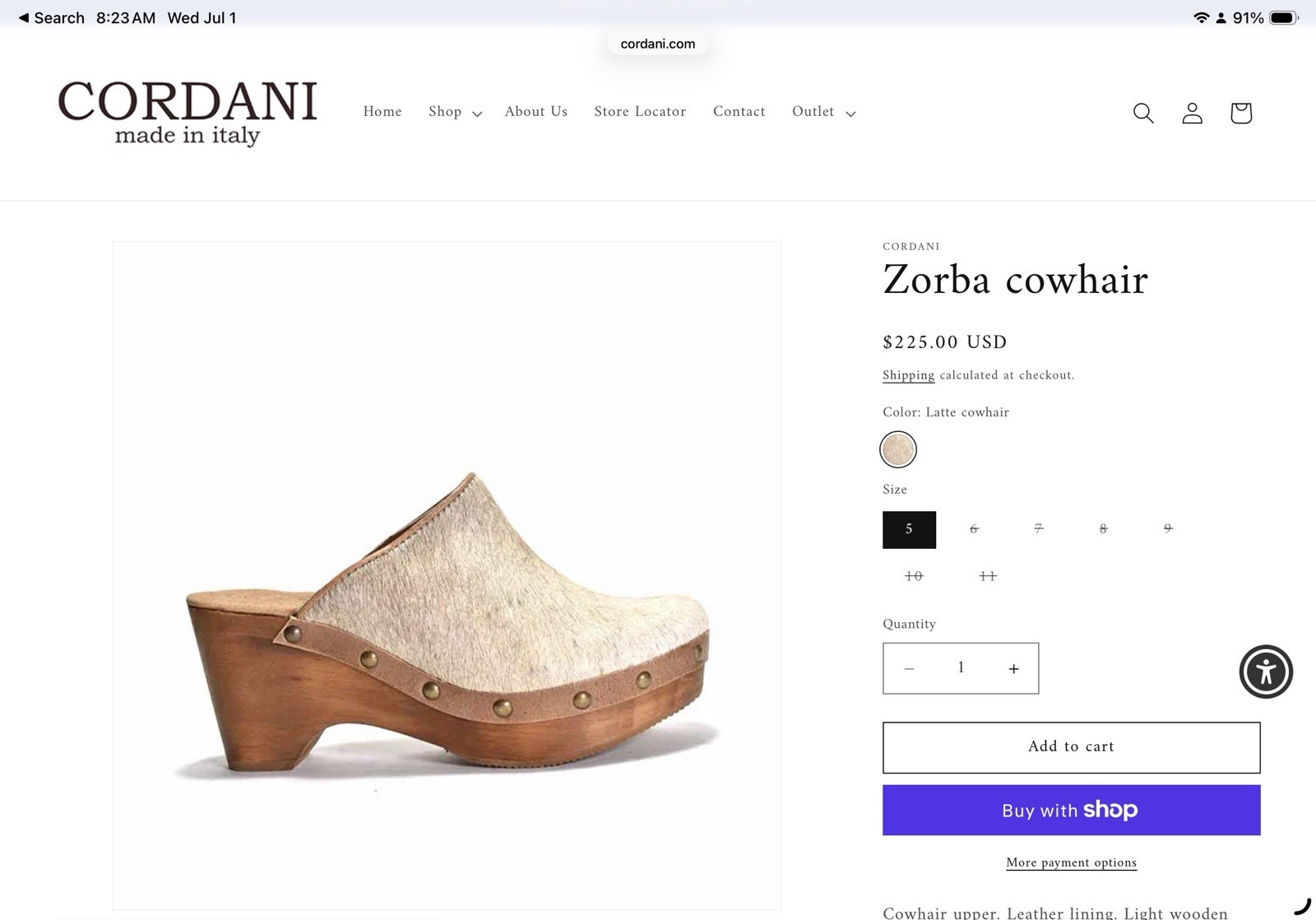Image resolution: width=1316 pixels, height=920 pixels.
Task: Click the quantity input field
Action: [x=961, y=668]
